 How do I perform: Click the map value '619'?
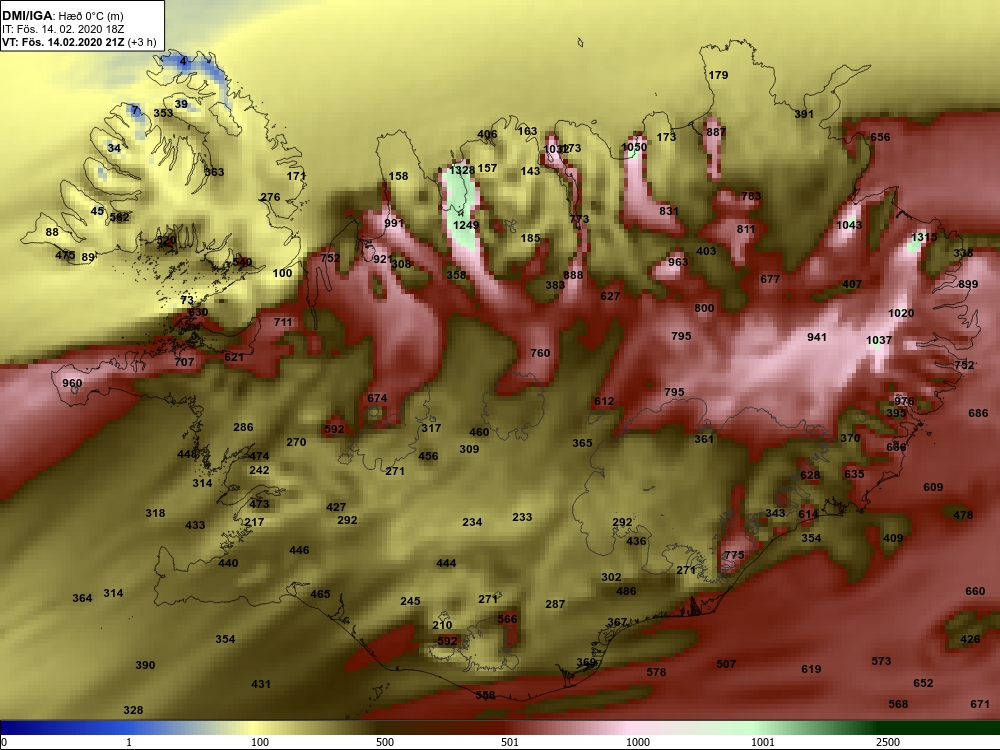tap(811, 669)
